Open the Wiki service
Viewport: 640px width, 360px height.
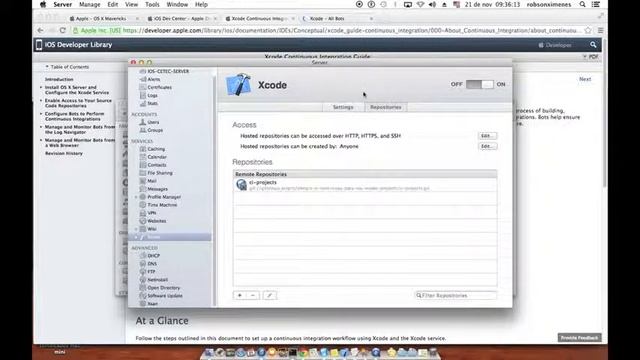point(151,229)
